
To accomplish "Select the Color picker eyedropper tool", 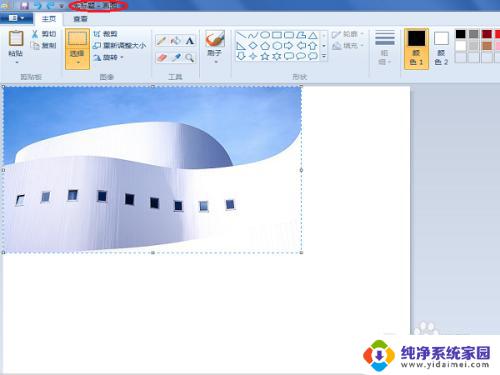I will click(x=175, y=58).
